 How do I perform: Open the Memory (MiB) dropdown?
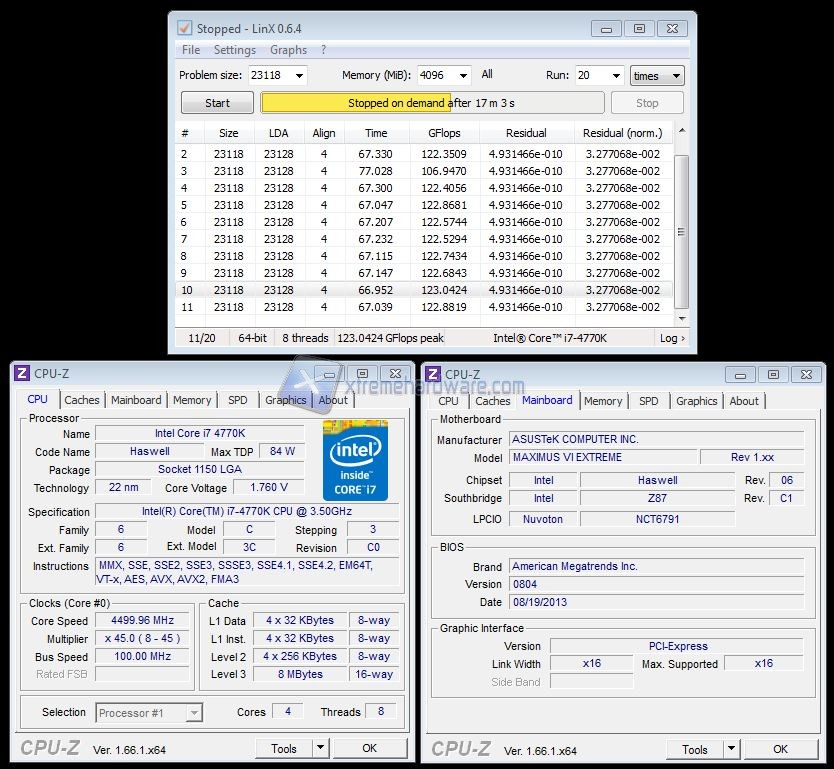pyautogui.click(x=463, y=76)
